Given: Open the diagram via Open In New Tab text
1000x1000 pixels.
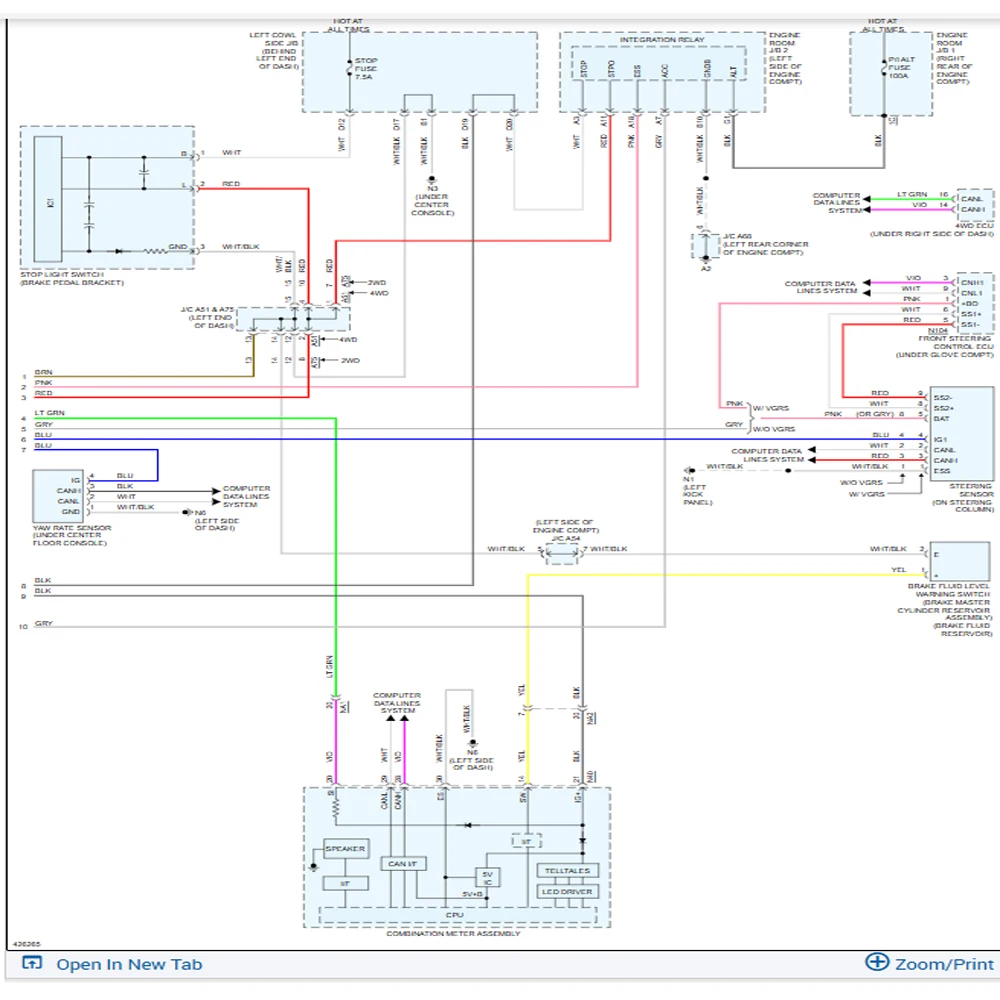Looking at the screenshot, I should pyautogui.click(x=129, y=964).
